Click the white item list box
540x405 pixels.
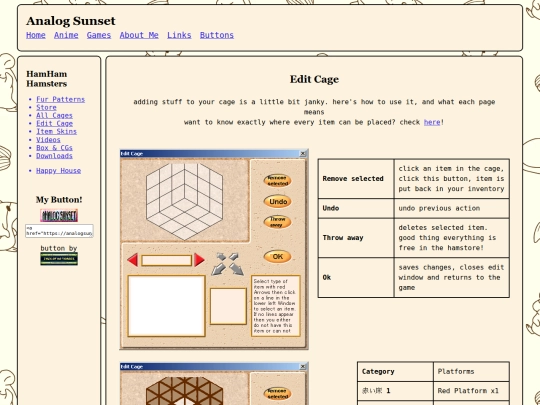(167, 306)
